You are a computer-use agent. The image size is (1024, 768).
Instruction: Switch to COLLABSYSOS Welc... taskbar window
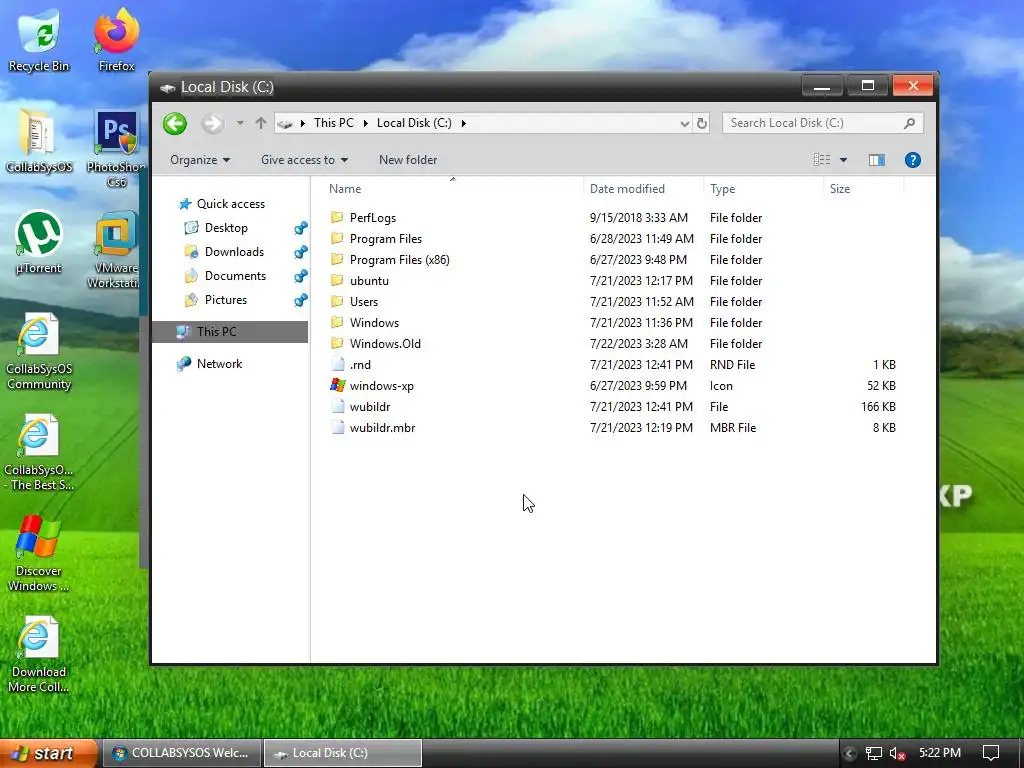tap(182, 753)
